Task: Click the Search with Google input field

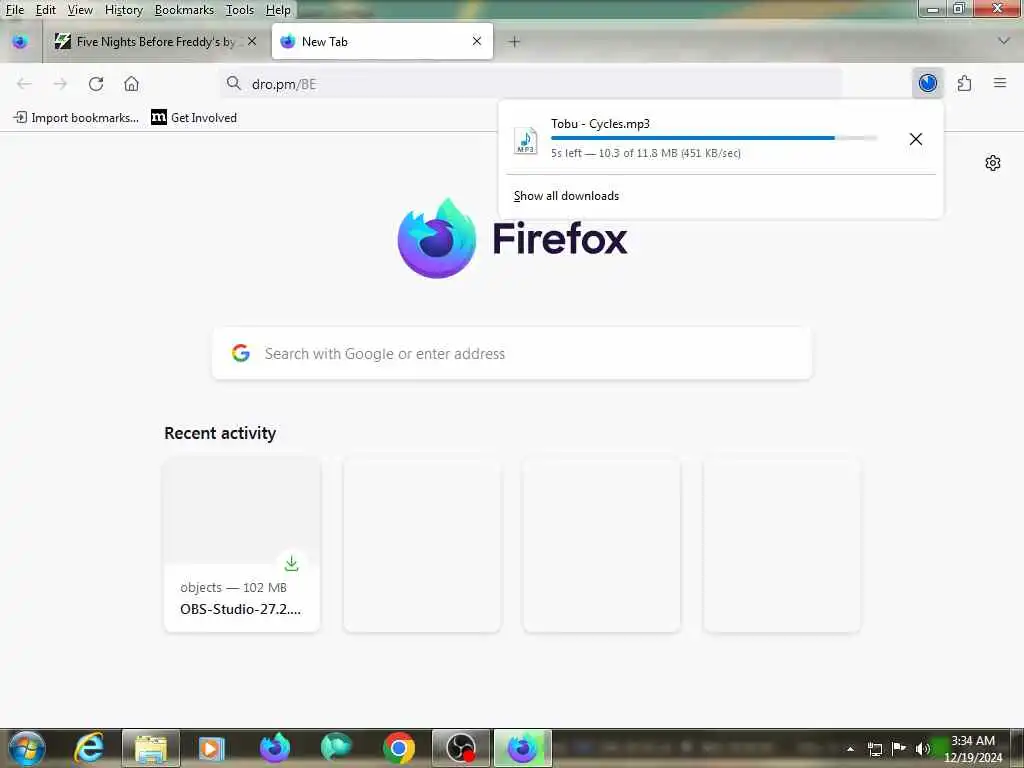Action: coord(512,353)
